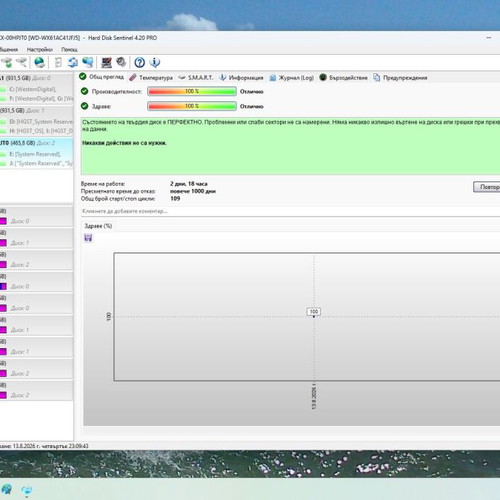Click the first taskbar icon with green globe
Screen dimensions: 500x500
7,490
